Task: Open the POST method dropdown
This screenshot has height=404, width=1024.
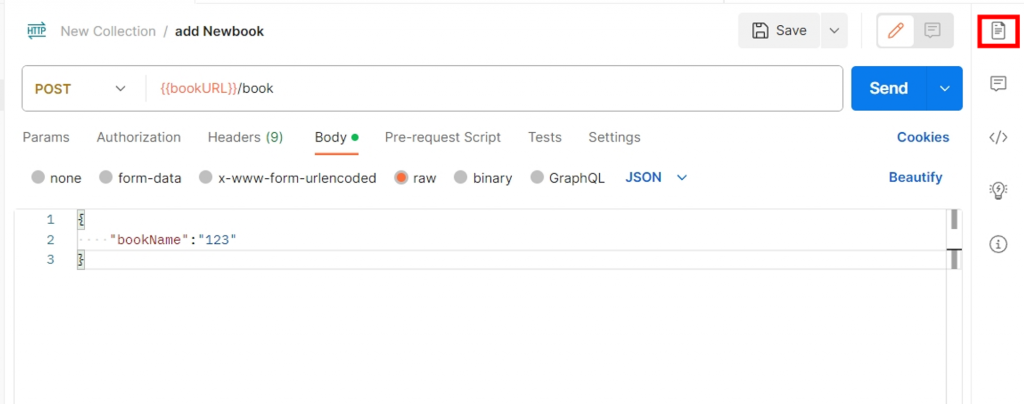Action: point(82,88)
